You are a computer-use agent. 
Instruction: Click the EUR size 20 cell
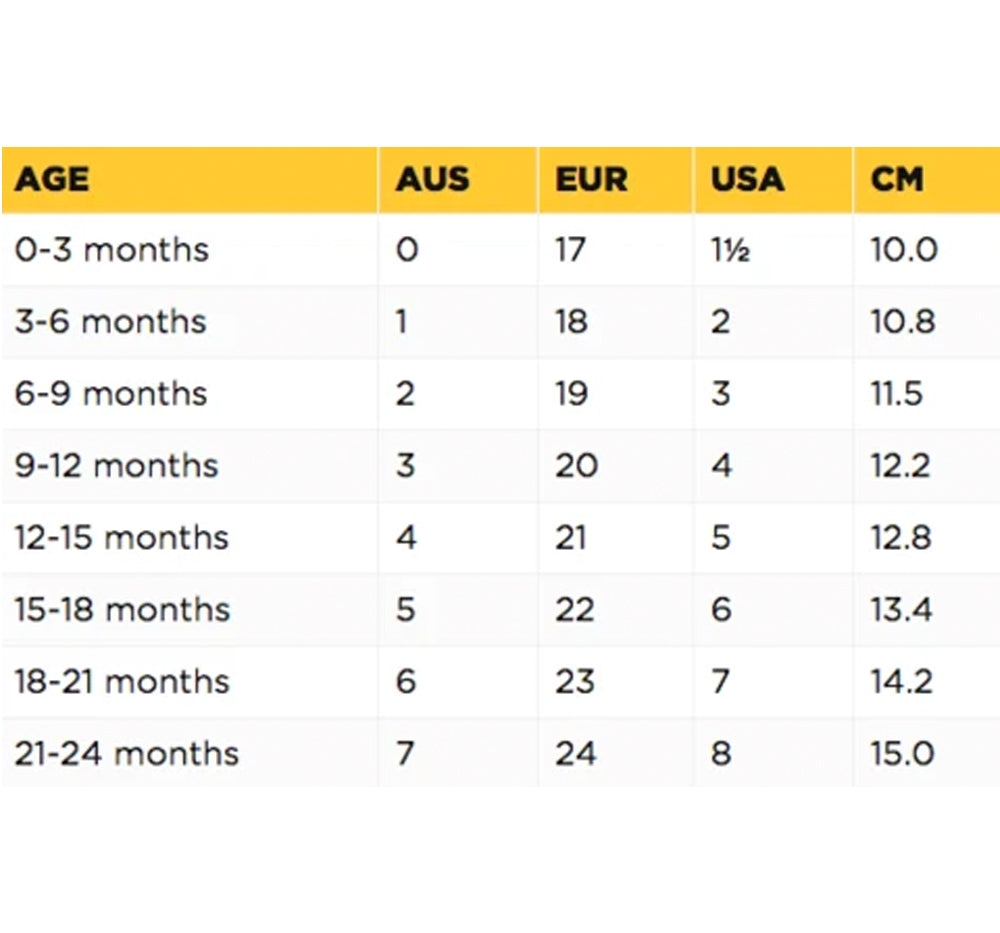(577, 466)
